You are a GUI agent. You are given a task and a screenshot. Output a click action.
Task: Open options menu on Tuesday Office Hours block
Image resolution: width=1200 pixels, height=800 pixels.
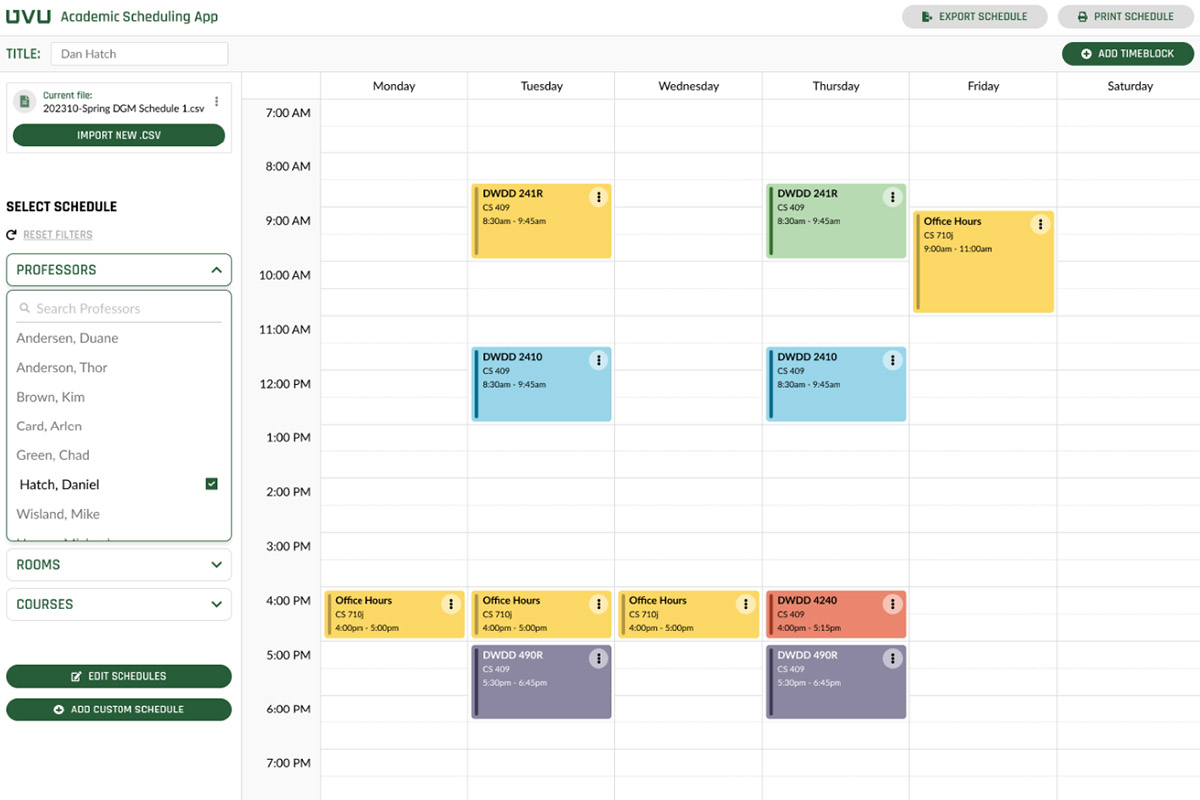[x=598, y=604]
